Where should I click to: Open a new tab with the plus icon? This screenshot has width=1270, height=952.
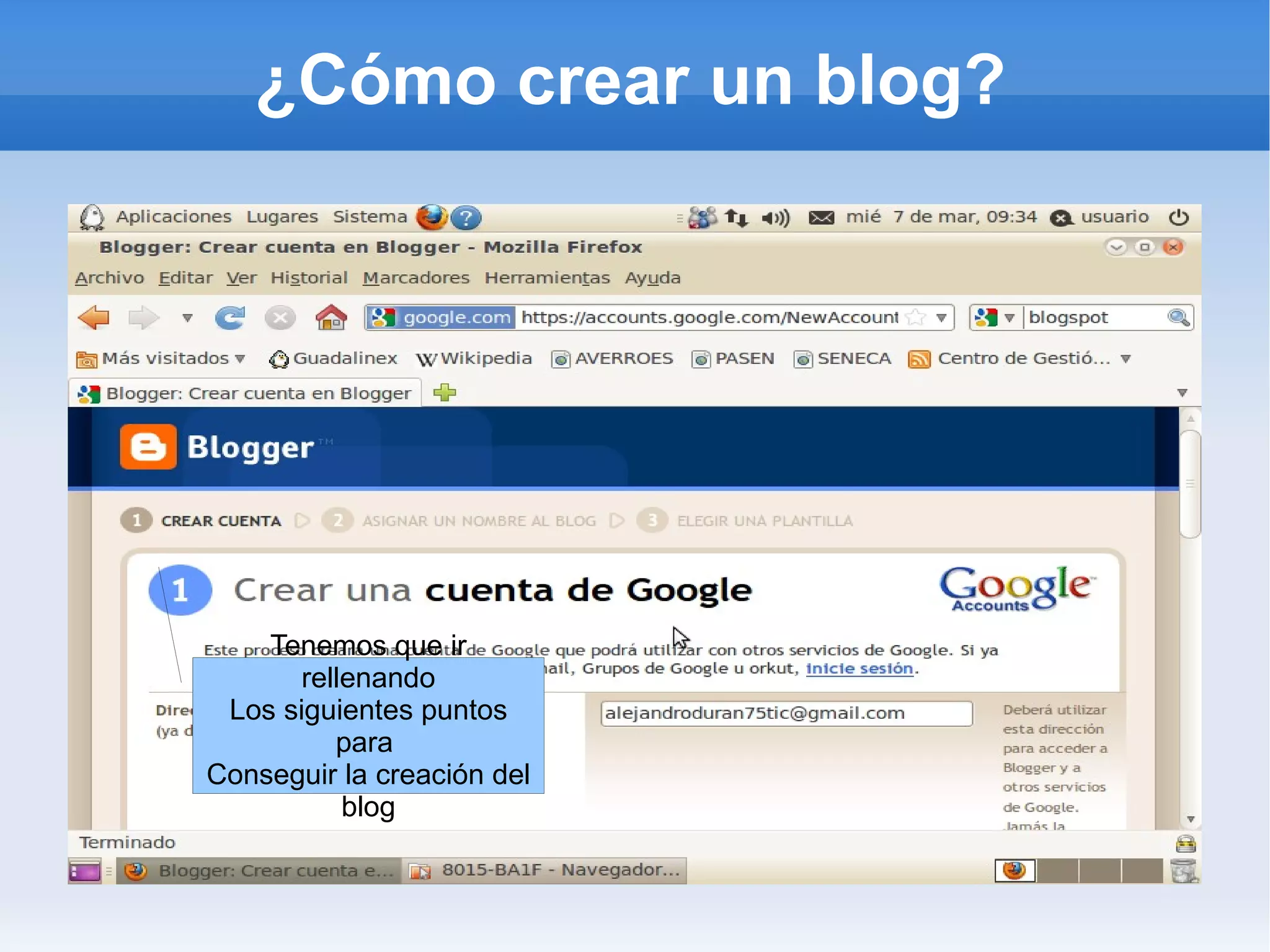point(445,393)
